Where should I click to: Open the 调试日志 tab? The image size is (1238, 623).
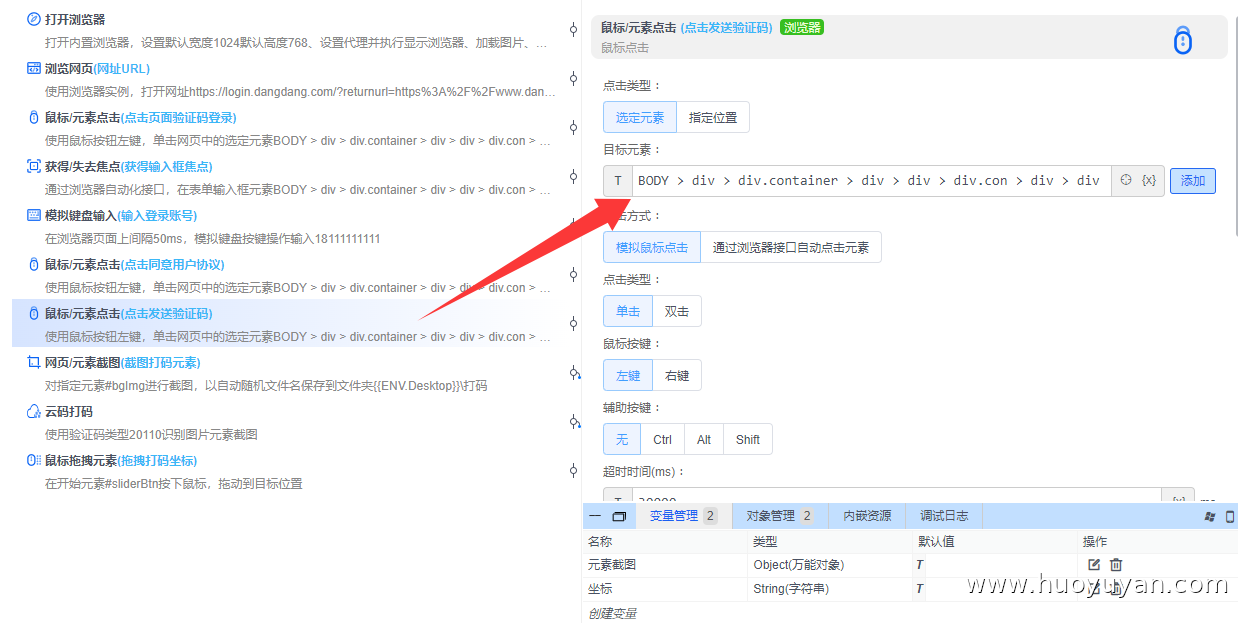pos(944,516)
